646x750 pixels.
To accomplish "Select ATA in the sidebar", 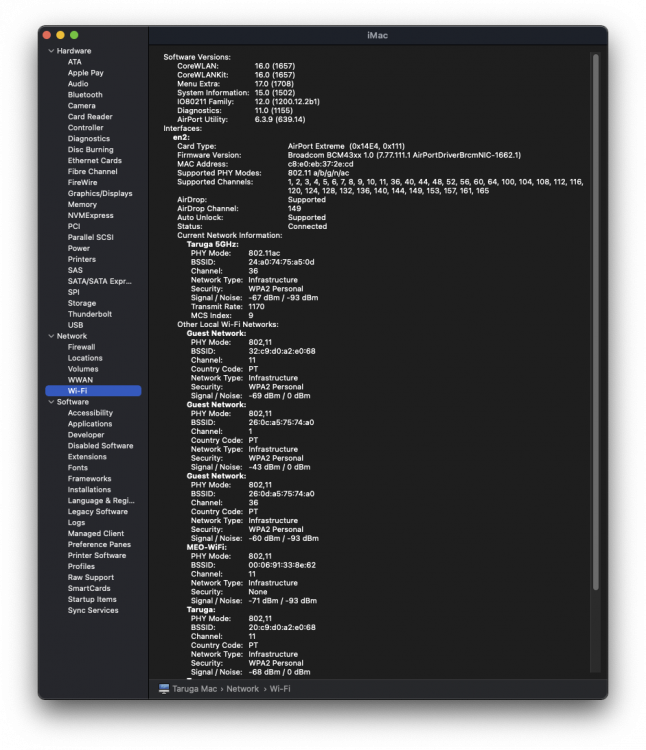I will tap(75, 62).
